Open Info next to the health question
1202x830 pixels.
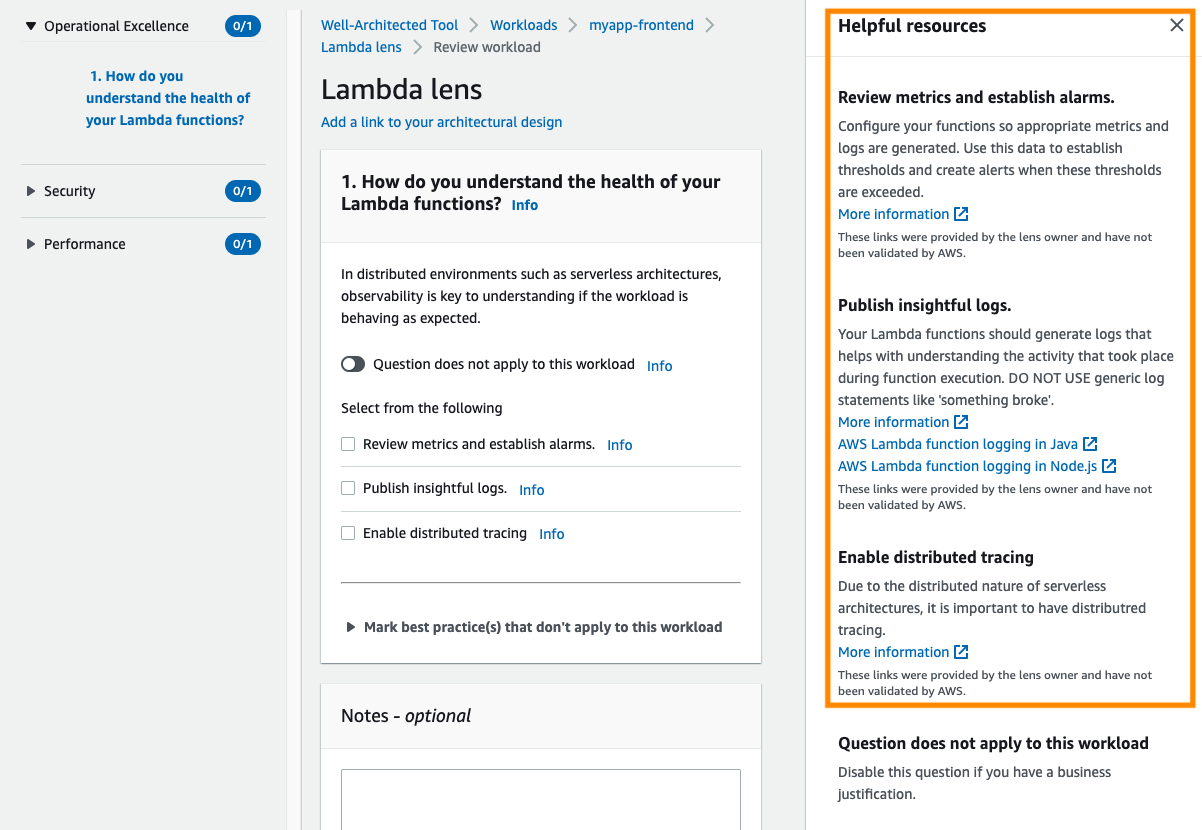pos(525,205)
